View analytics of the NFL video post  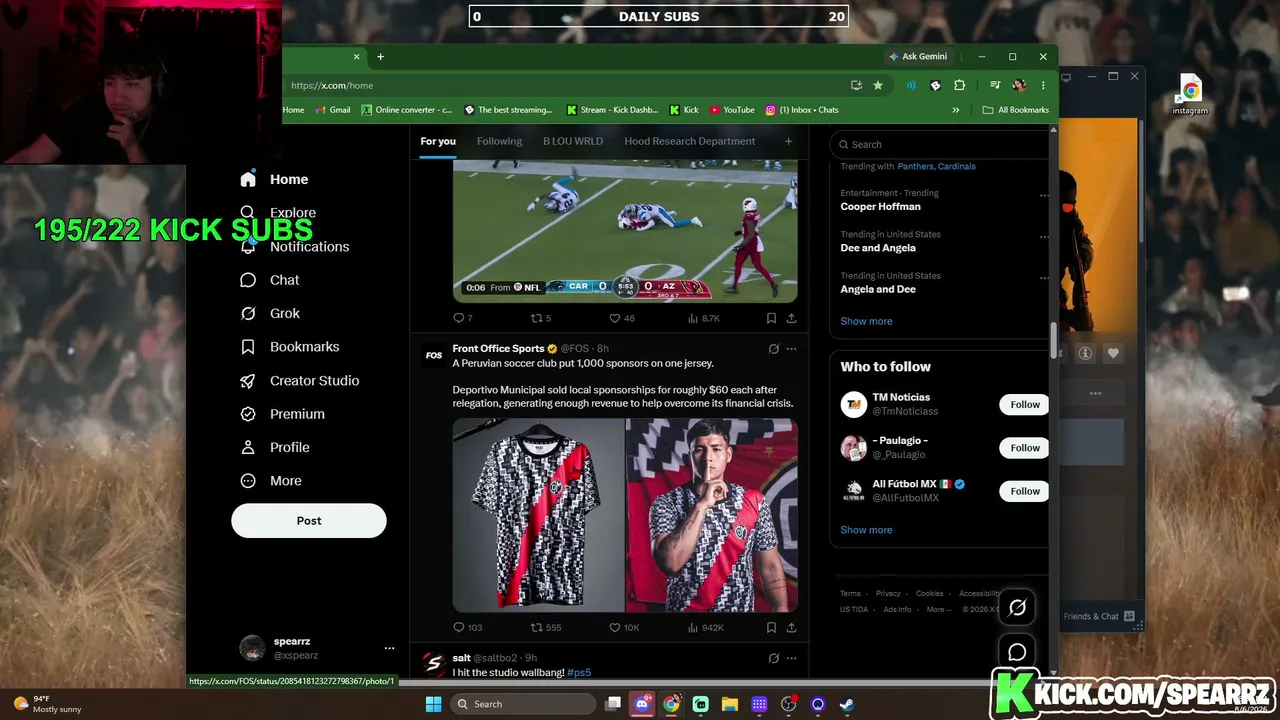pyautogui.click(x=704, y=318)
